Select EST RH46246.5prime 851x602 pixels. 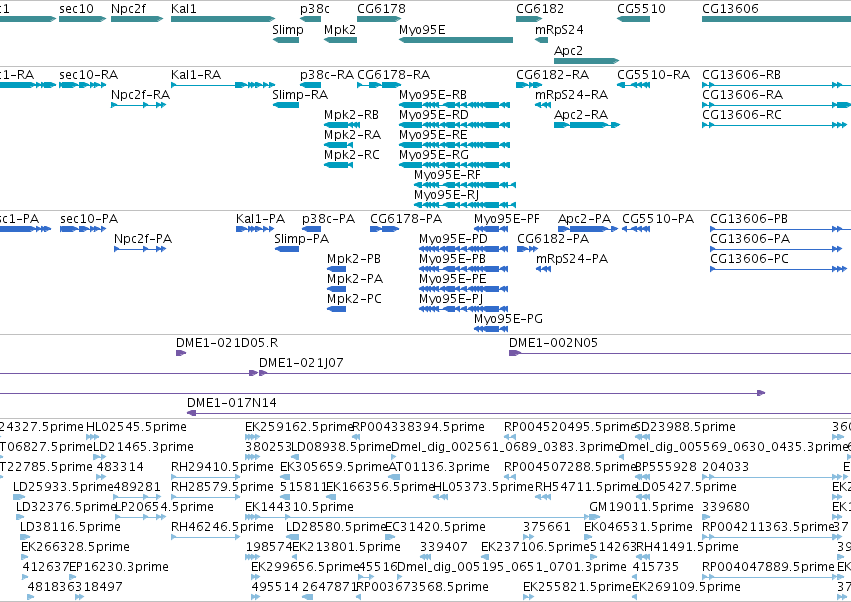pos(222,527)
